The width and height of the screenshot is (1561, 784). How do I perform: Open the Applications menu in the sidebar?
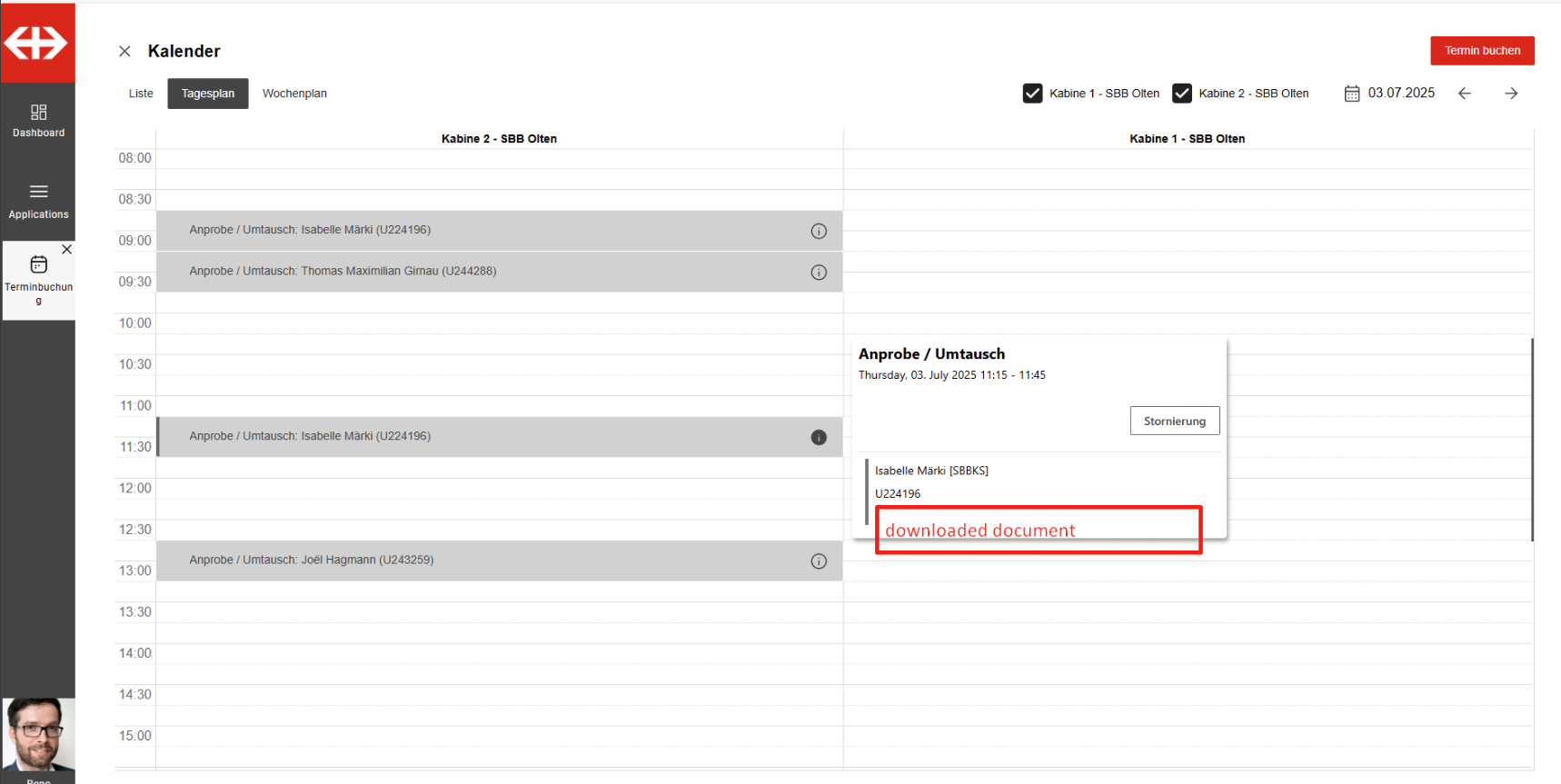(x=38, y=201)
